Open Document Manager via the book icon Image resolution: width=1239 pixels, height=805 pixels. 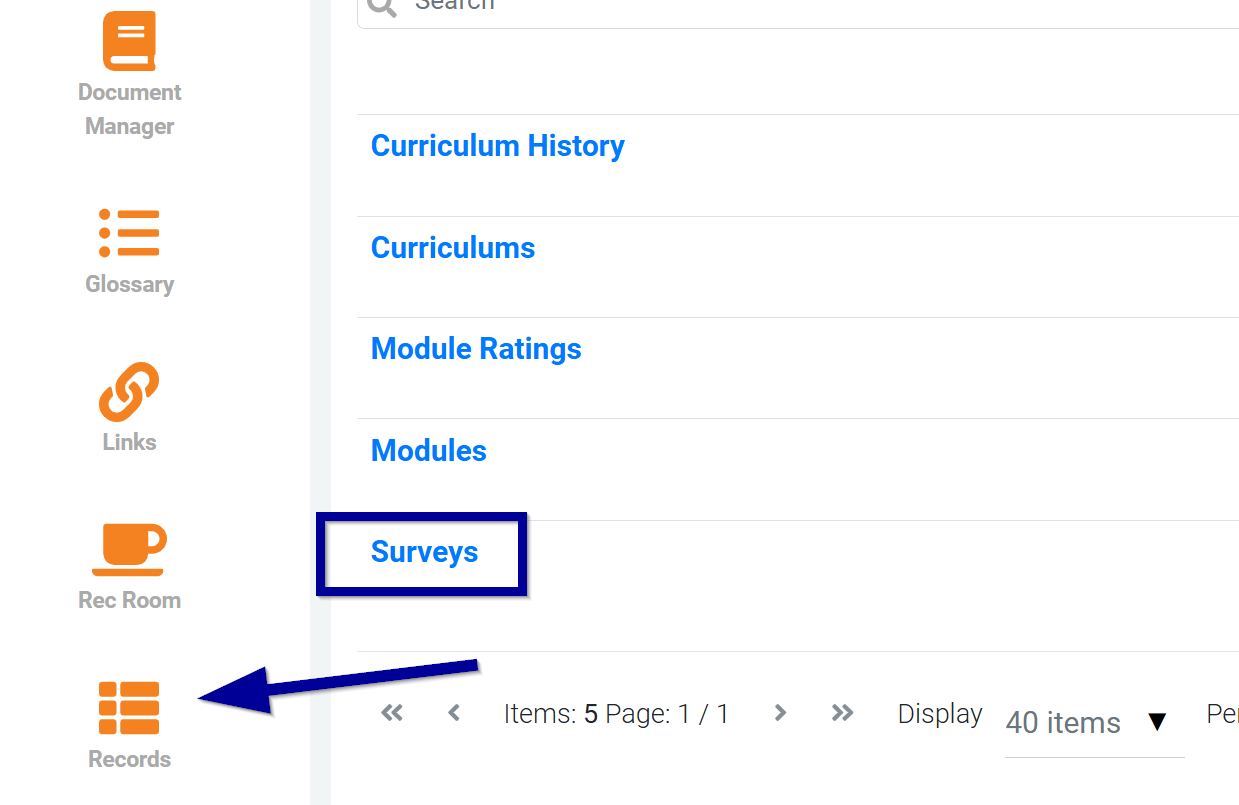pyautogui.click(x=129, y=42)
